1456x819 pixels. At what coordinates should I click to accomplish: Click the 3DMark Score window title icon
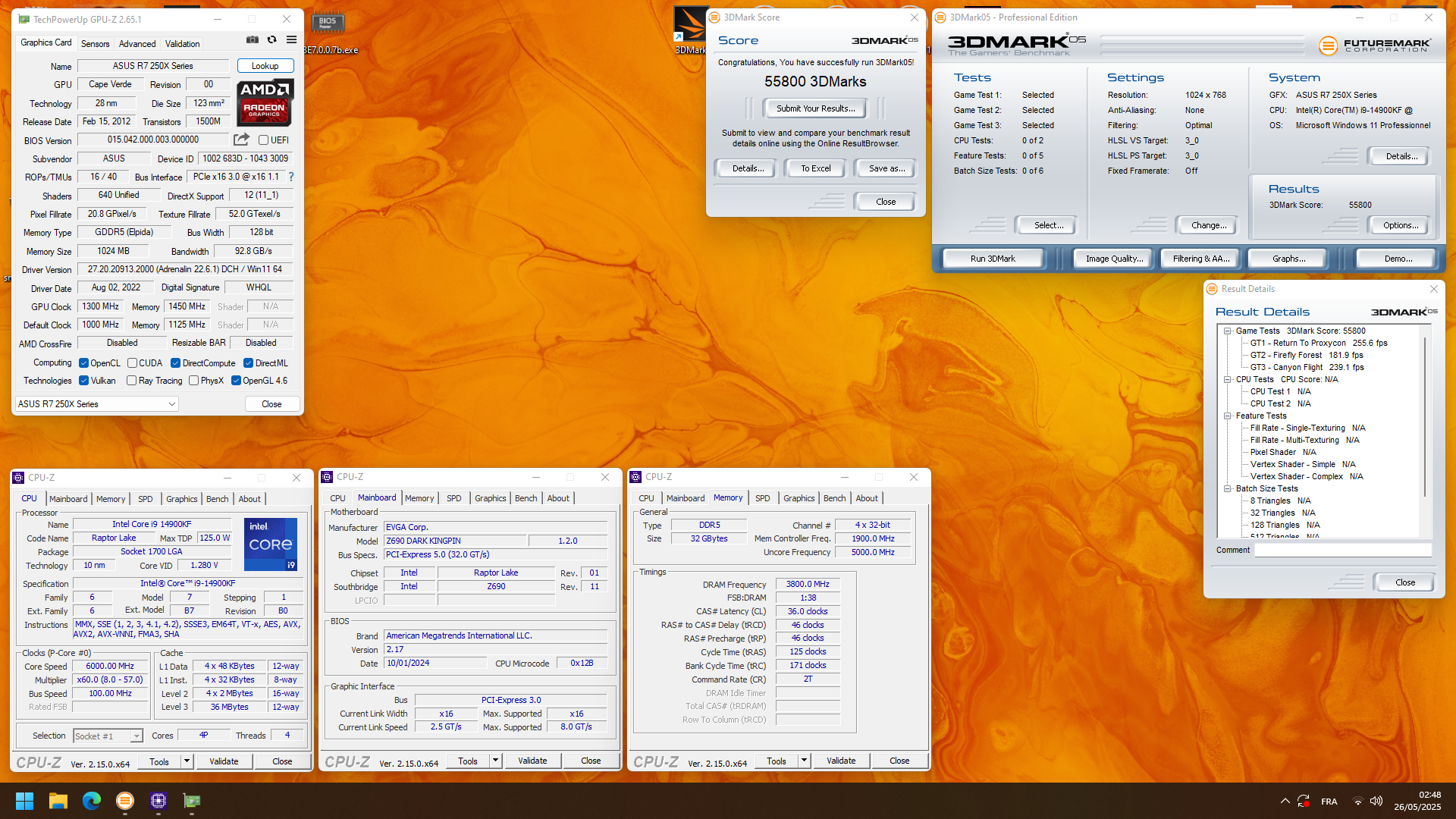714,17
